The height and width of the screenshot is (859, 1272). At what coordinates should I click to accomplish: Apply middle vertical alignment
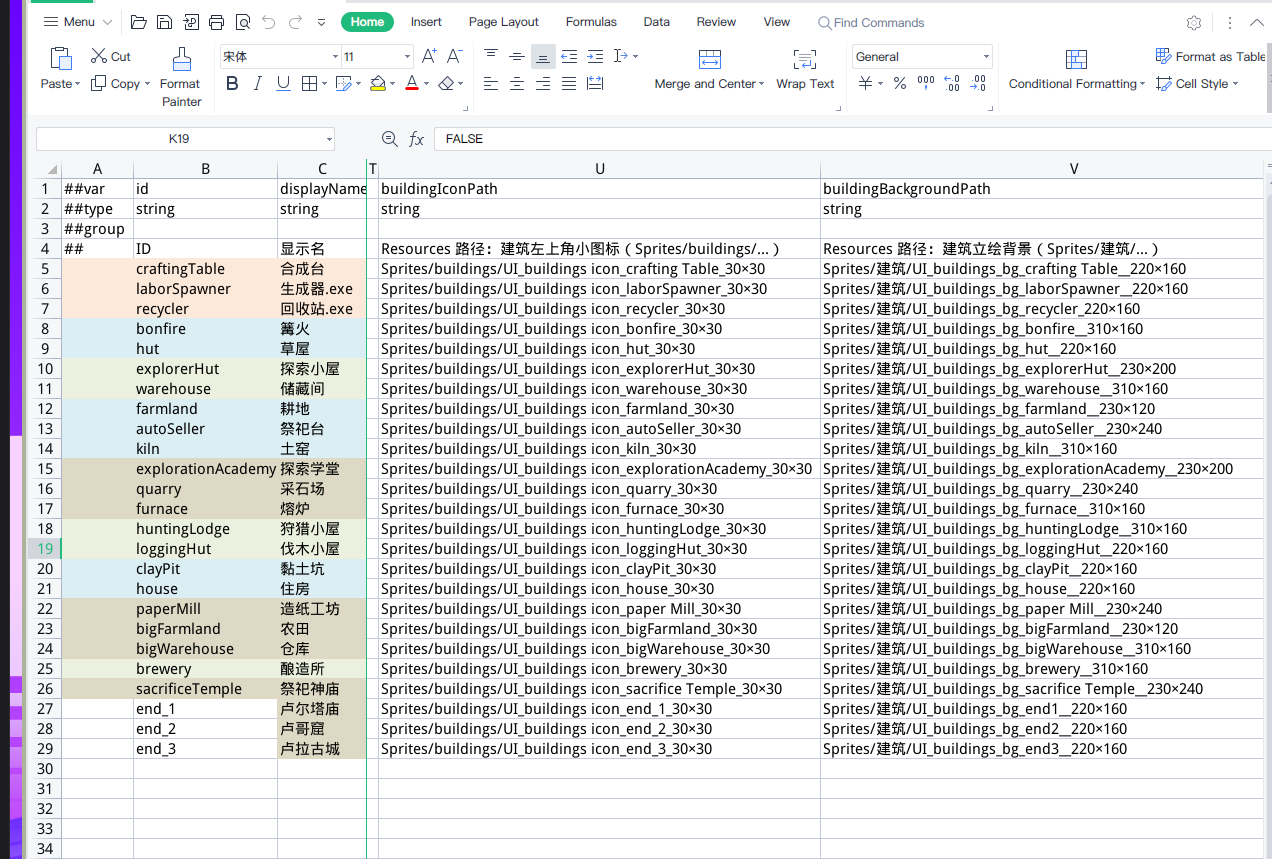(517, 57)
